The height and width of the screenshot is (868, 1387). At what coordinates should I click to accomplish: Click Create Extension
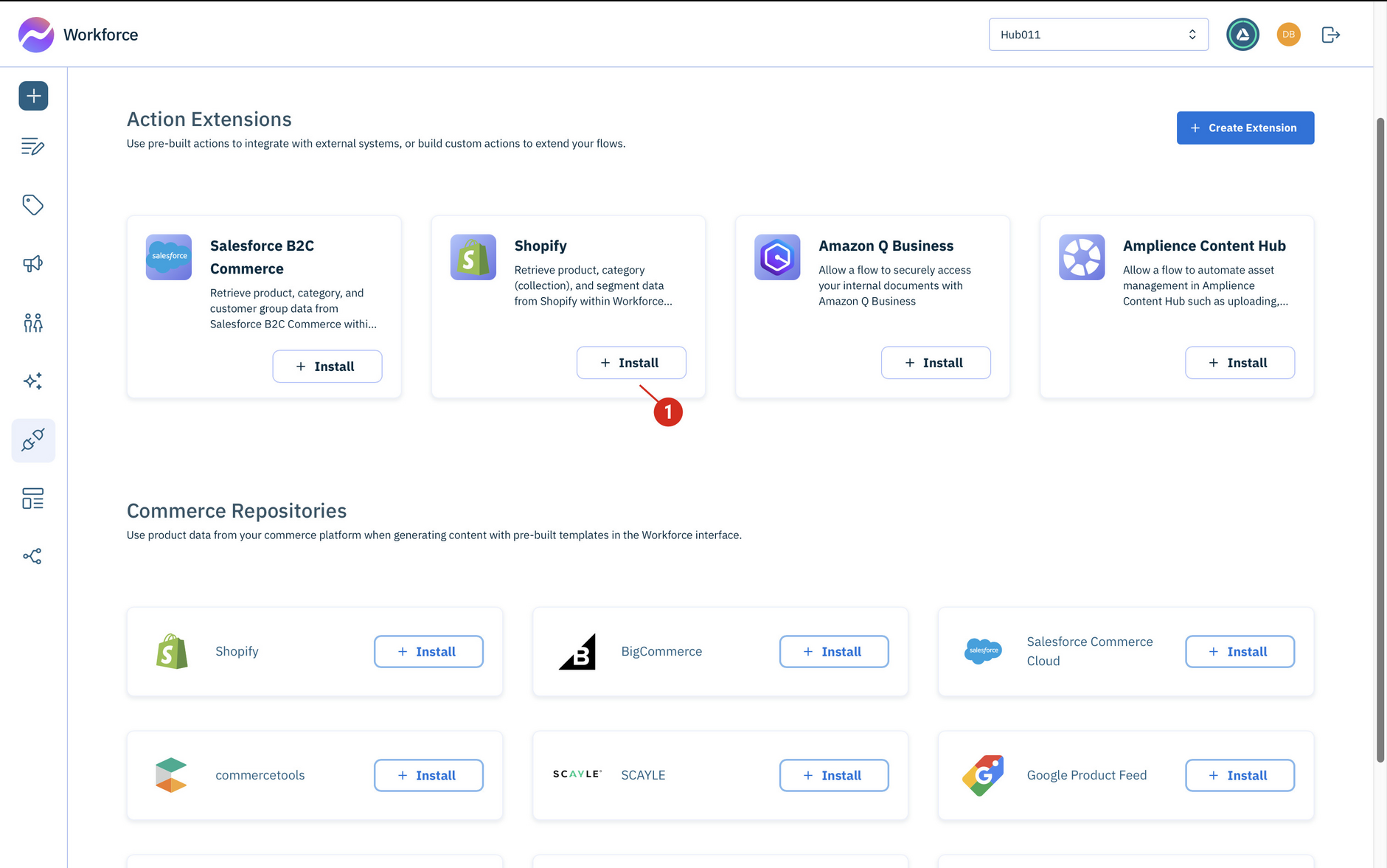(x=1245, y=128)
